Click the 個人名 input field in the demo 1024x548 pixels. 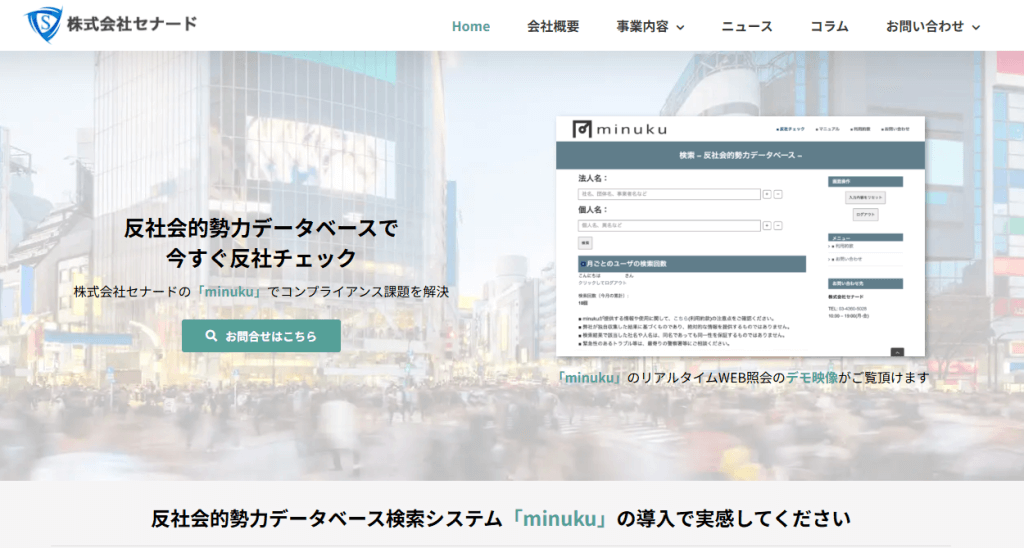click(x=669, y=226)
